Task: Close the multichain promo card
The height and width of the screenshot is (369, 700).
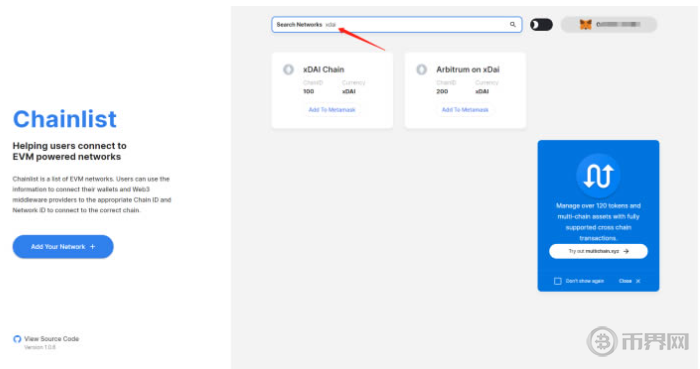Action: (x=629, y=281)
